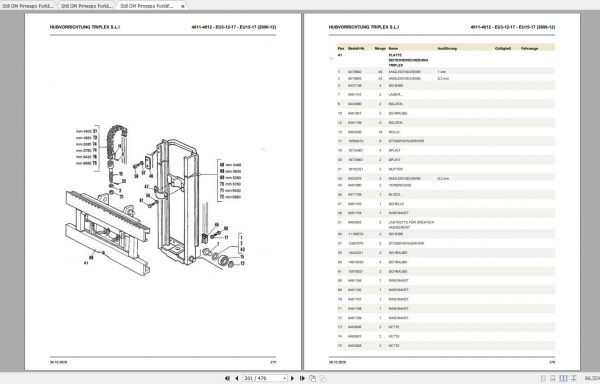This screenshot has width=600, height=384.
Task: Close the active document tab
Action: click(x=183, y=6)
